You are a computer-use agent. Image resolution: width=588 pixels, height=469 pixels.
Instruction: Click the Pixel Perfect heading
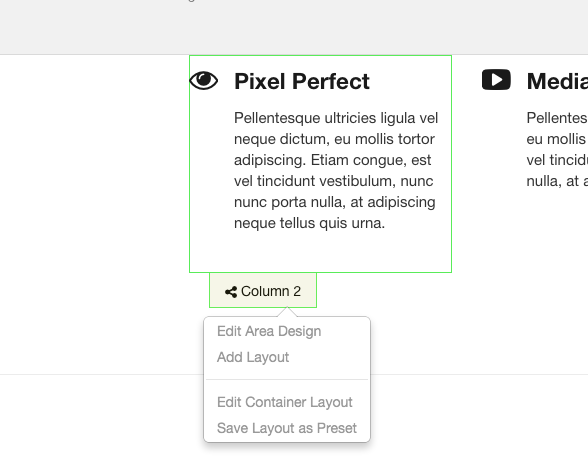[302, 81]
